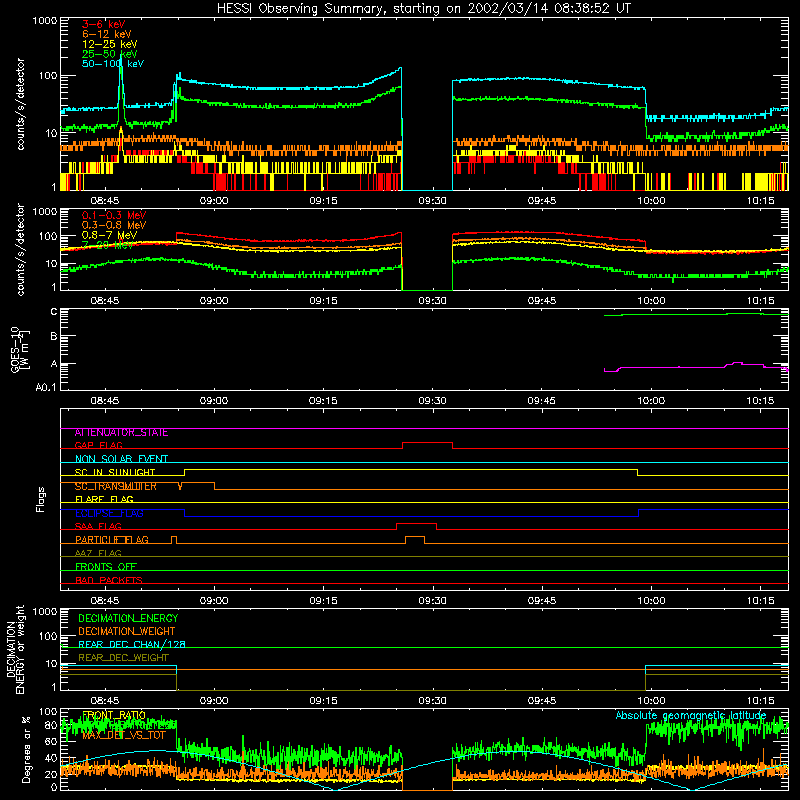Click the 'REAR_DEC_CHAN/128' legend label
This screenshot has height=800, width=800.
pos(132,644)
